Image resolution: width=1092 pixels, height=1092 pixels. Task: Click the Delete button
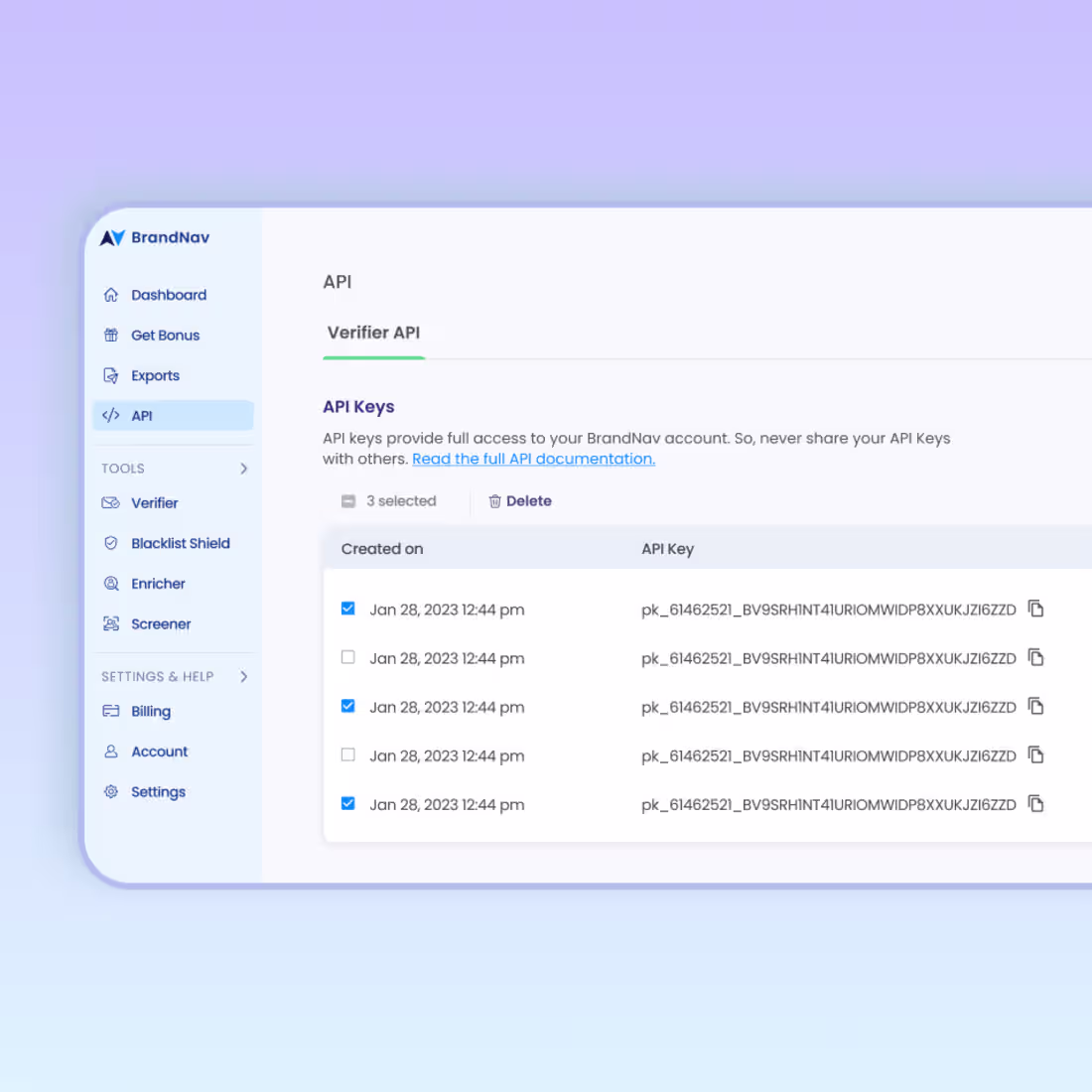(520, 501)
